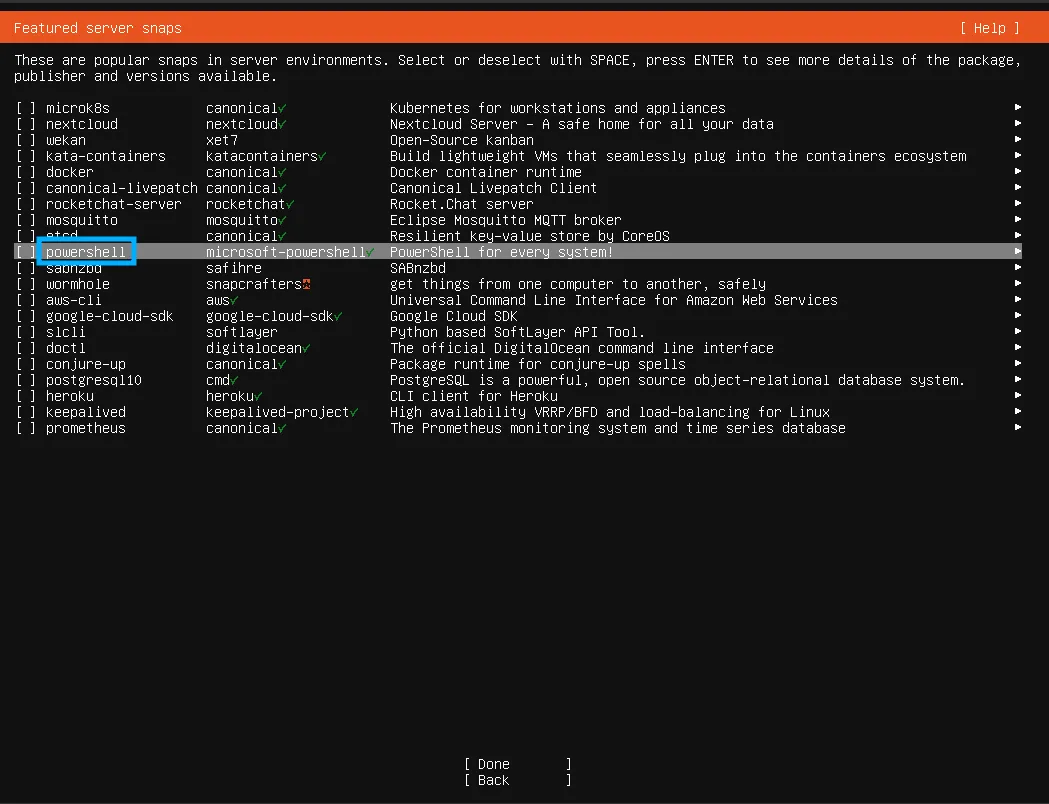Click the wormhole snap name

(78, 284)
